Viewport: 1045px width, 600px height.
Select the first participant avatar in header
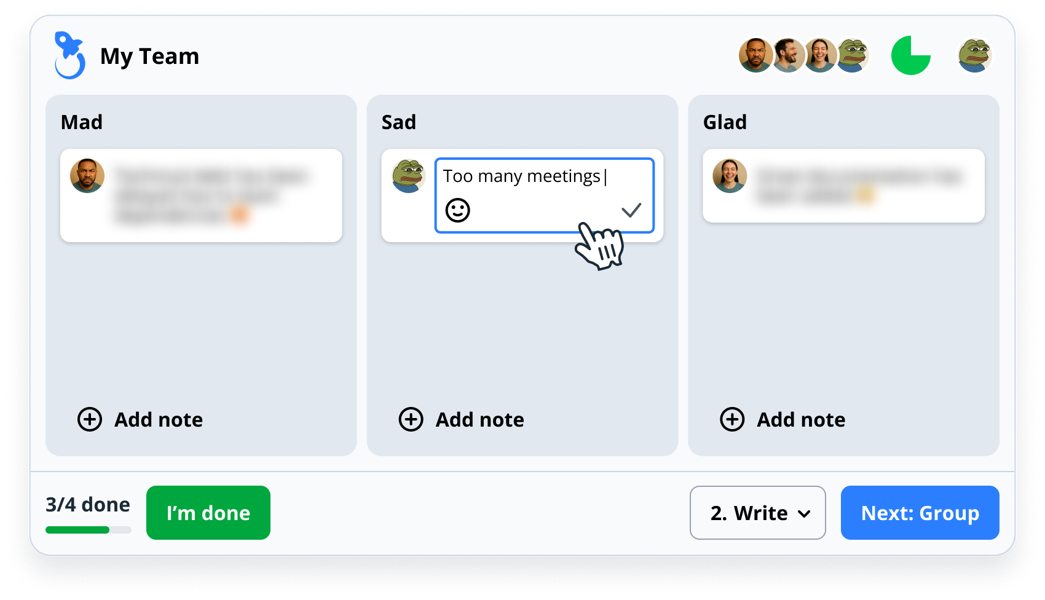[756, 55]
